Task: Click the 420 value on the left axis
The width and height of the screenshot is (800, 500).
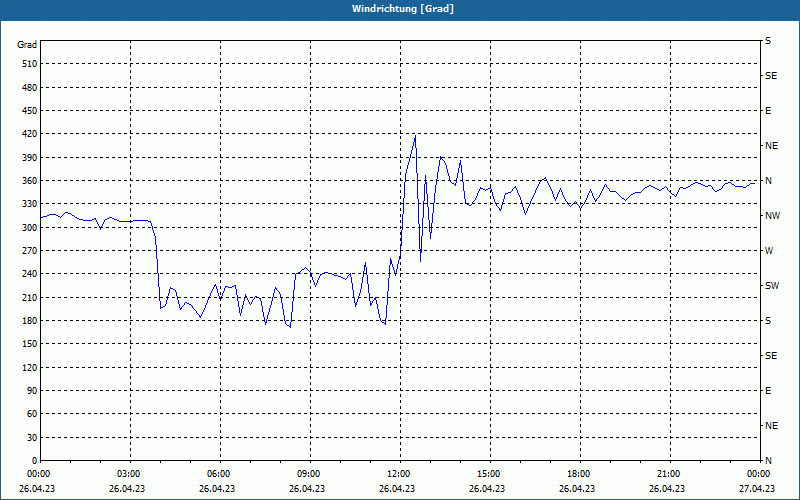Action: (x=30, y=134)
